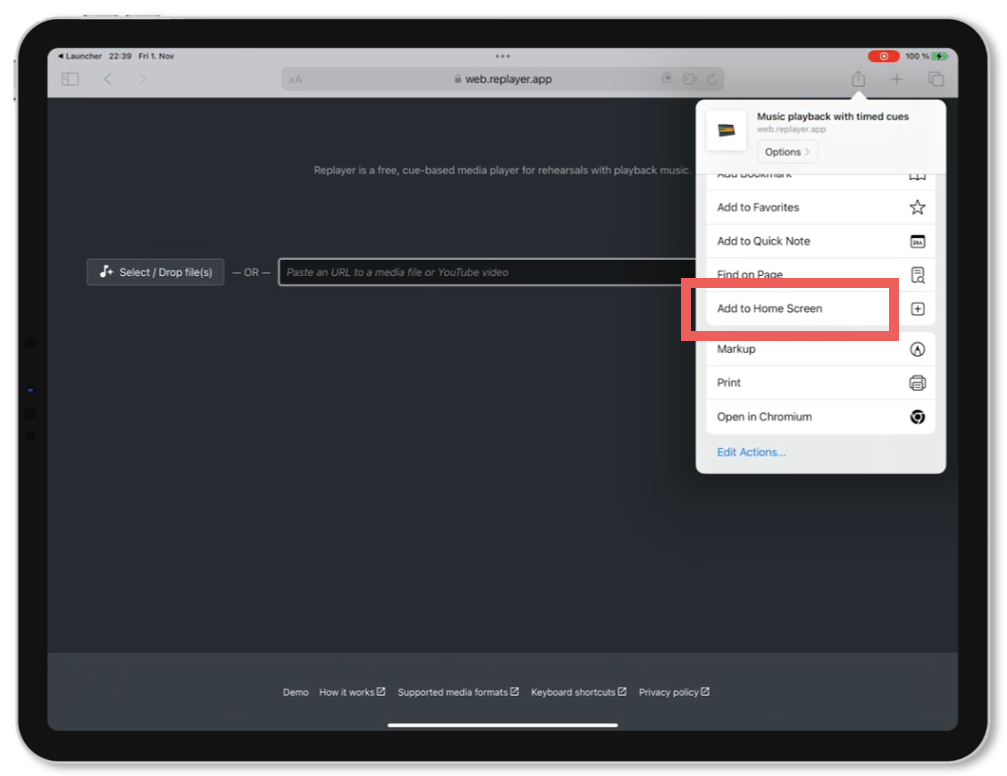Open Edit Actions link

[751, 452]
